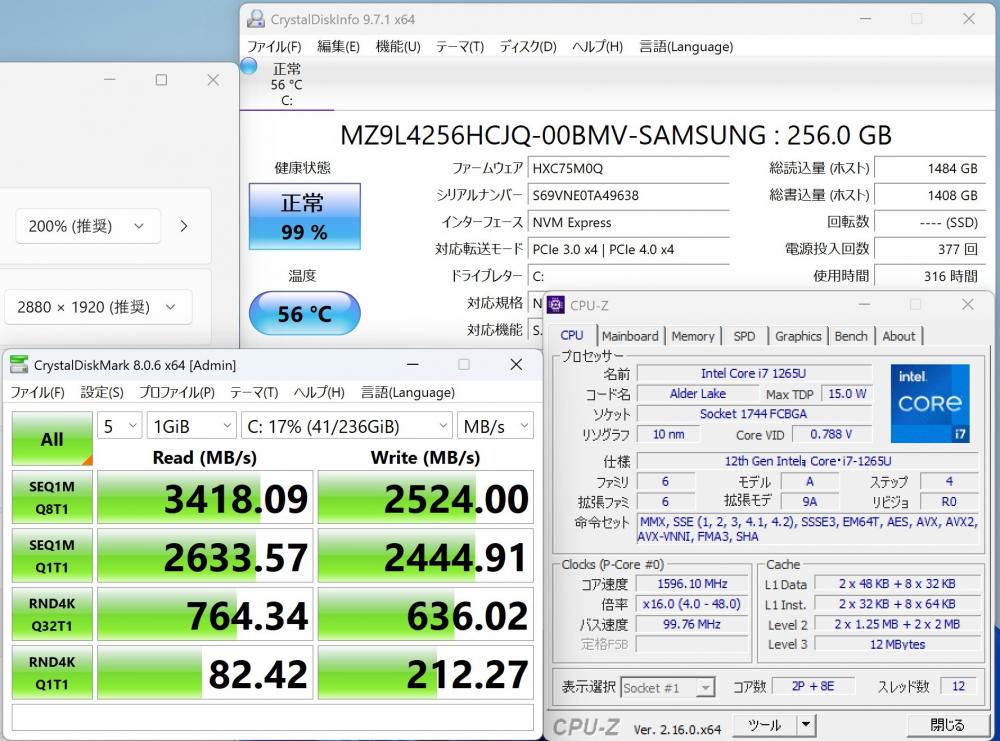This screenshot has width=1000, height=741.
Task: Open the MB/s unit dropdown
Action: (x=495, y=426)
